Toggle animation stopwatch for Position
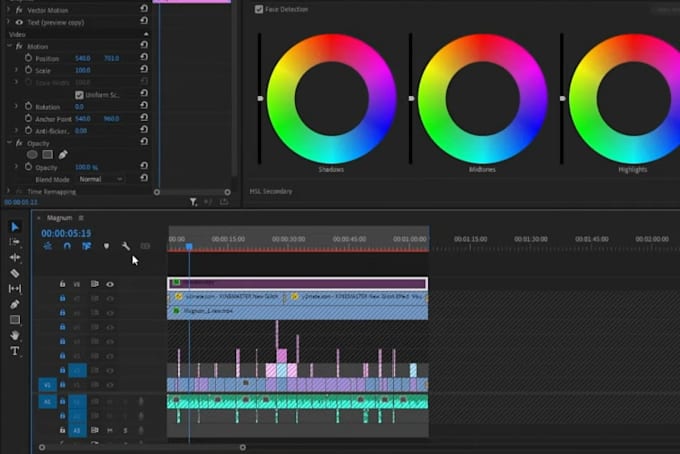The height and width of the screenshot is (454, 680). pos(28,58)
